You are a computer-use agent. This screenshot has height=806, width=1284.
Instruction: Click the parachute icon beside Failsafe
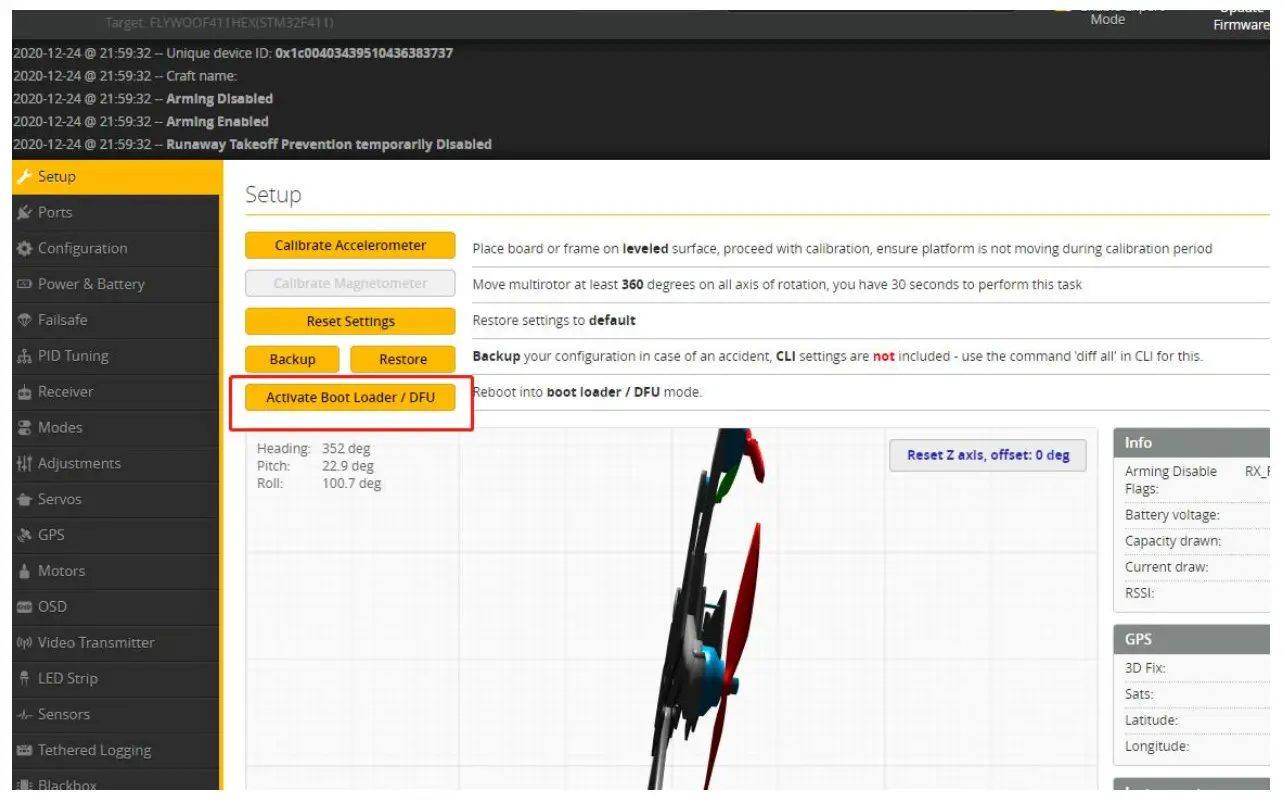click(24, 320)
